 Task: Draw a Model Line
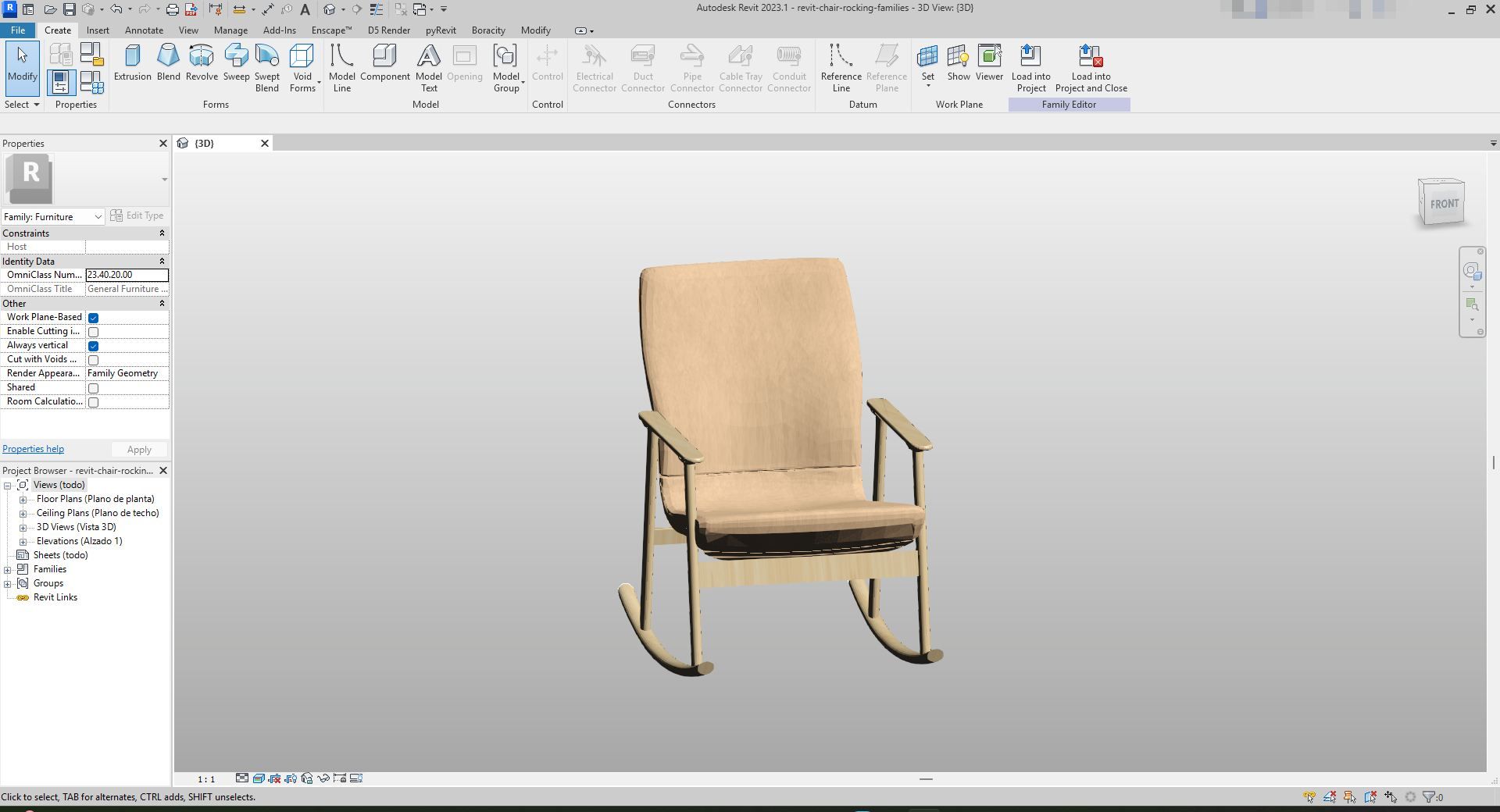341,68
